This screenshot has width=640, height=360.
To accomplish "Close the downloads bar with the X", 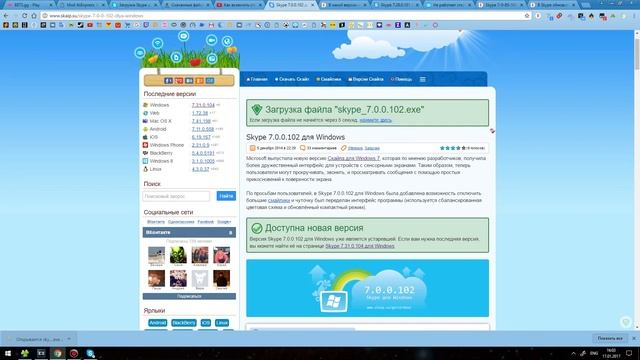I will coord(634,338).
